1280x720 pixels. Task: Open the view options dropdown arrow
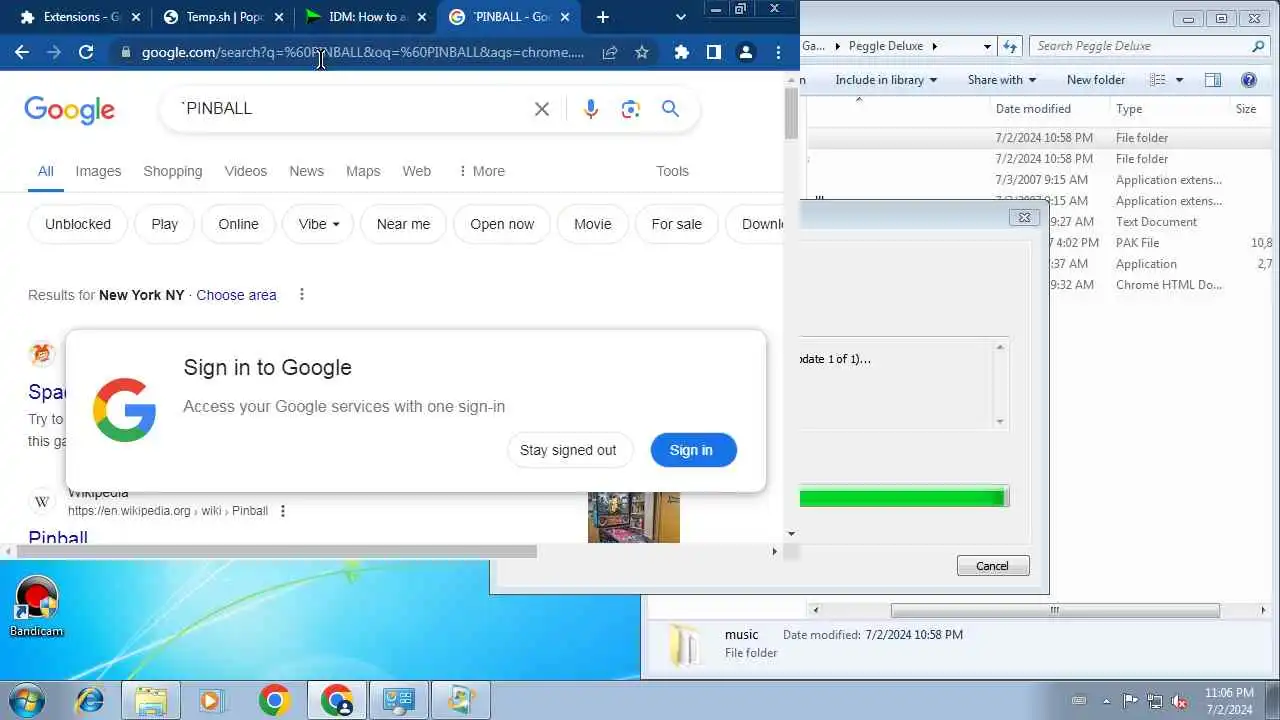pyautogui.click(x=1179, y=80)
